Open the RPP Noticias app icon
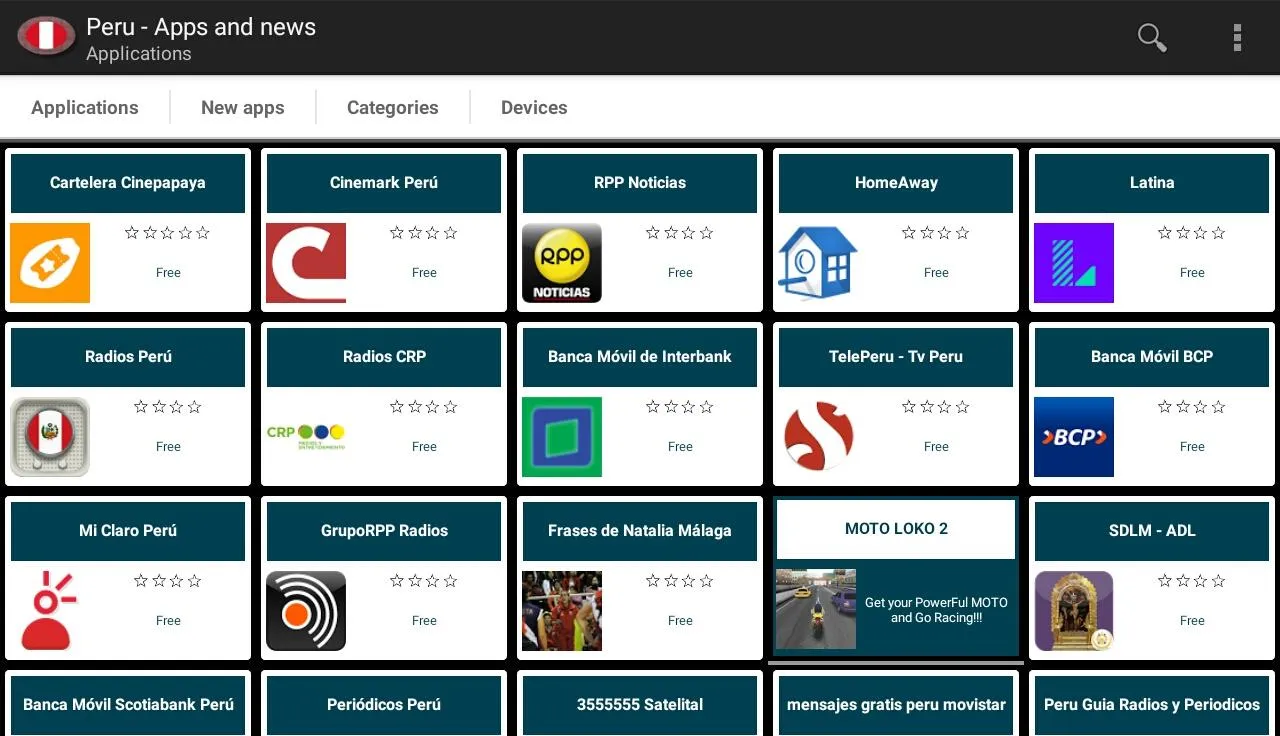 tap(562, 263)
